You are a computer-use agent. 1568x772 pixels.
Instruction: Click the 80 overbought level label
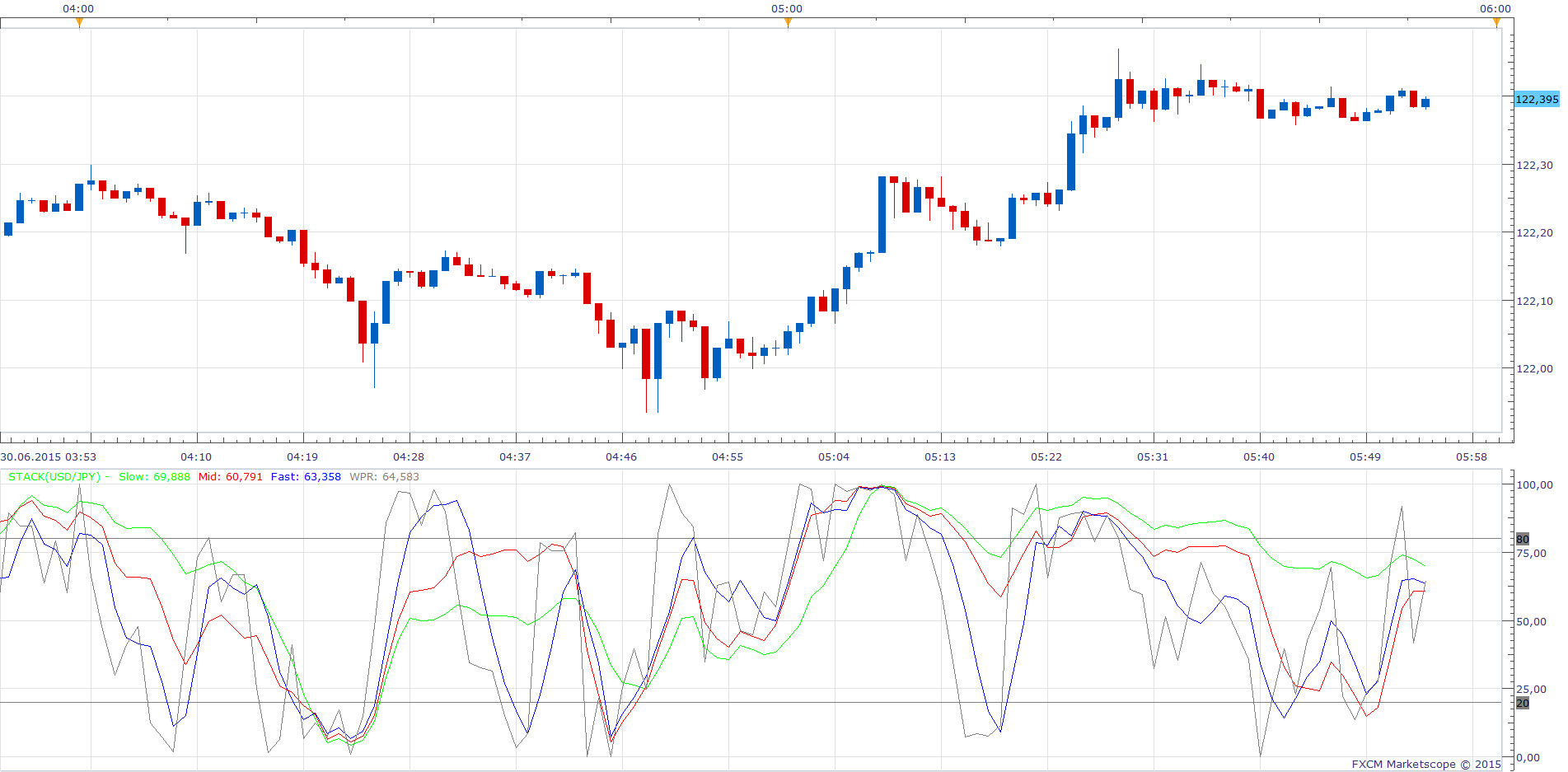[1523, 539]
